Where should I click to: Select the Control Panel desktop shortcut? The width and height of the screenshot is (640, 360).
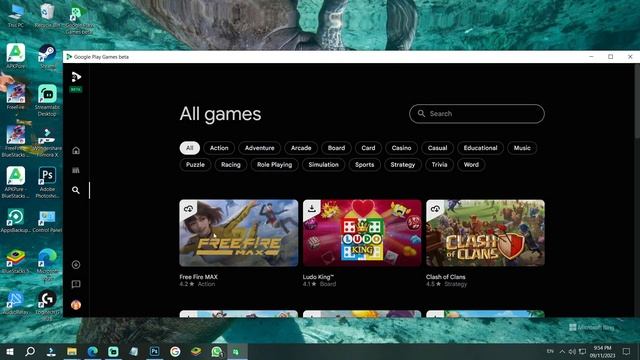(x=47, y=221)
